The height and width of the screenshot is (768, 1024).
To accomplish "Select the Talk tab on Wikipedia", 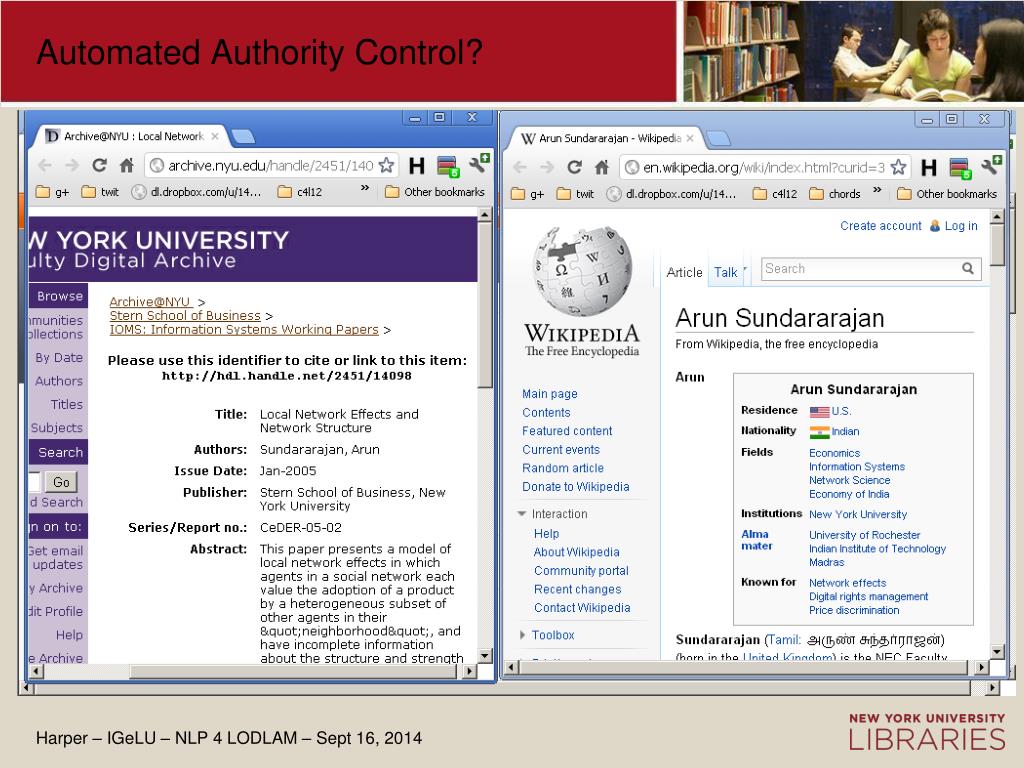I will pyautogui.click(x=725, y=272).
